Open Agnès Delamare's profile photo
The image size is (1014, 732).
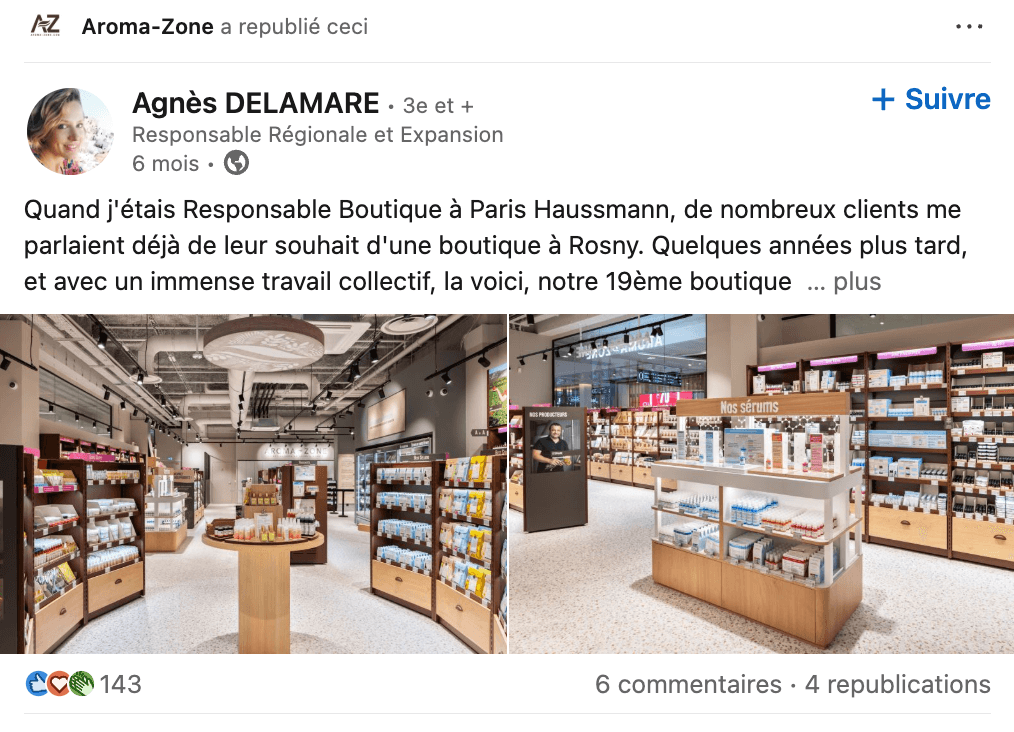70,131
